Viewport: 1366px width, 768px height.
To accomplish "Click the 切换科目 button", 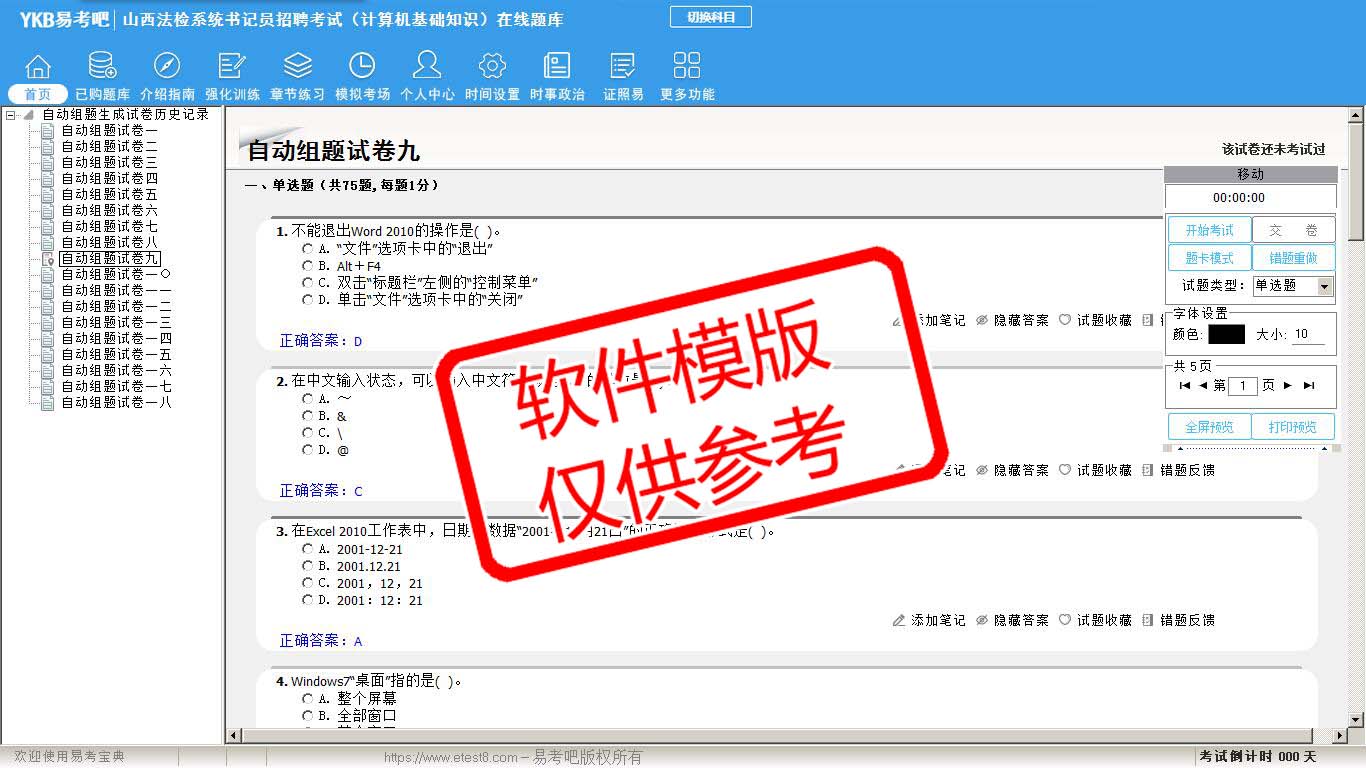I will pyautogui.click(x=710, y=17).
